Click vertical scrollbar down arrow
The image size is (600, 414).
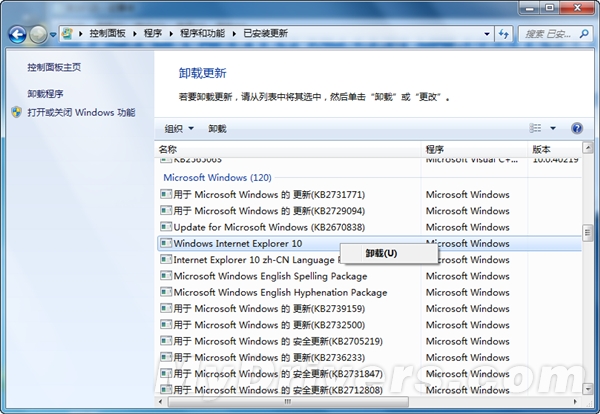click(587, 390)
